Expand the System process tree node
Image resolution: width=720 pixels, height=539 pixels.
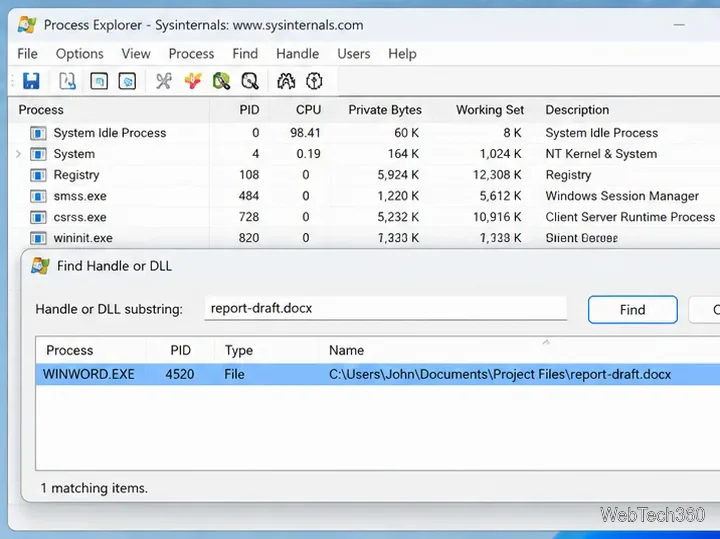click(19, 154)
